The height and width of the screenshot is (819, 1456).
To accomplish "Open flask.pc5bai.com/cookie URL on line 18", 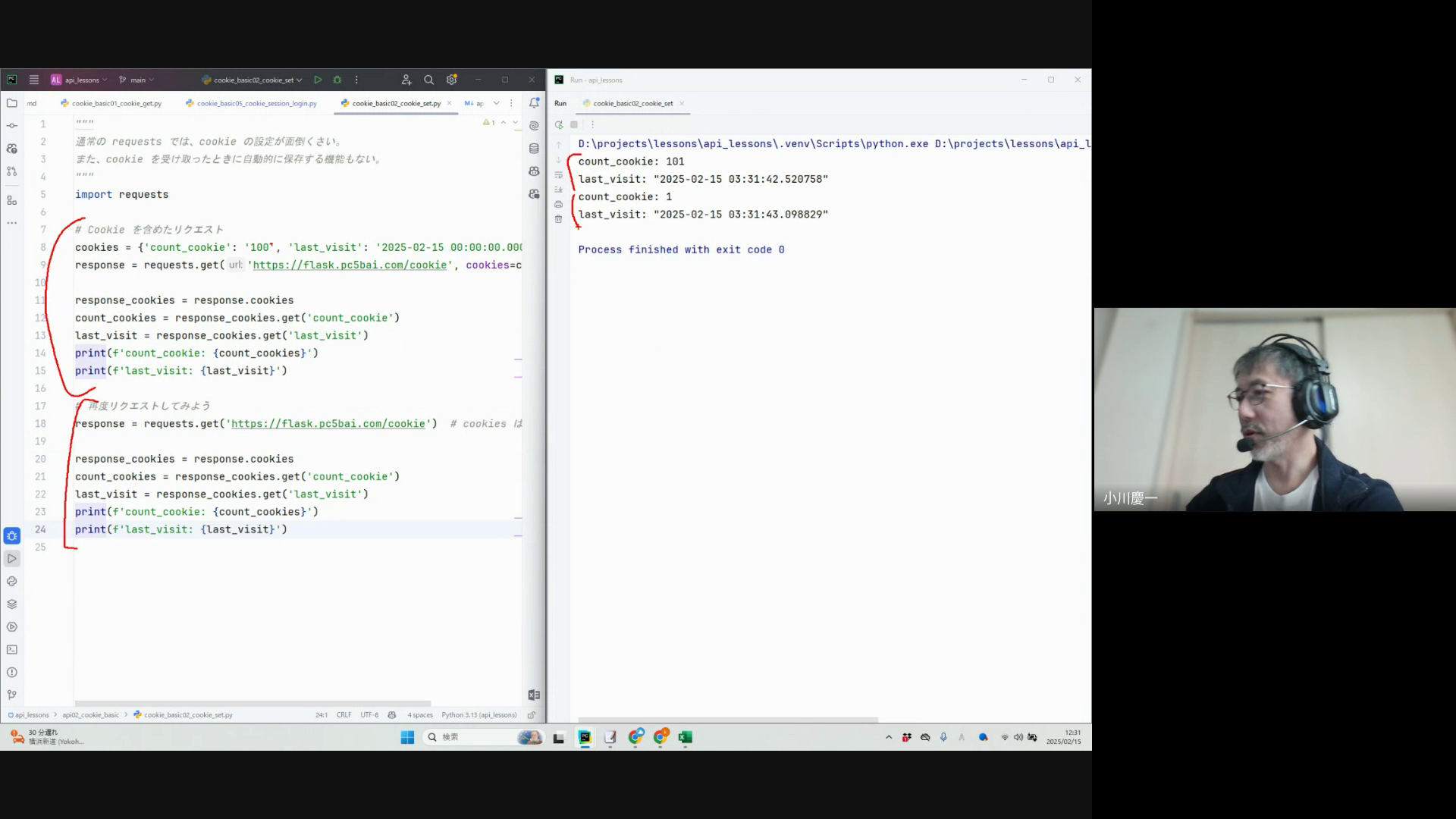I will 328,424.
